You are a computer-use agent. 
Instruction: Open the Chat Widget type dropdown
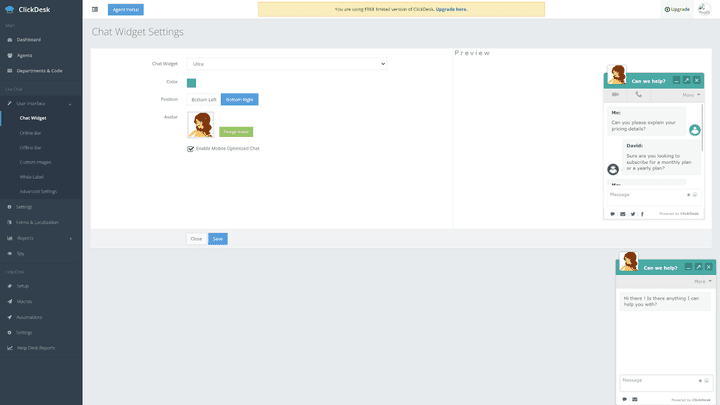(287, 64)
